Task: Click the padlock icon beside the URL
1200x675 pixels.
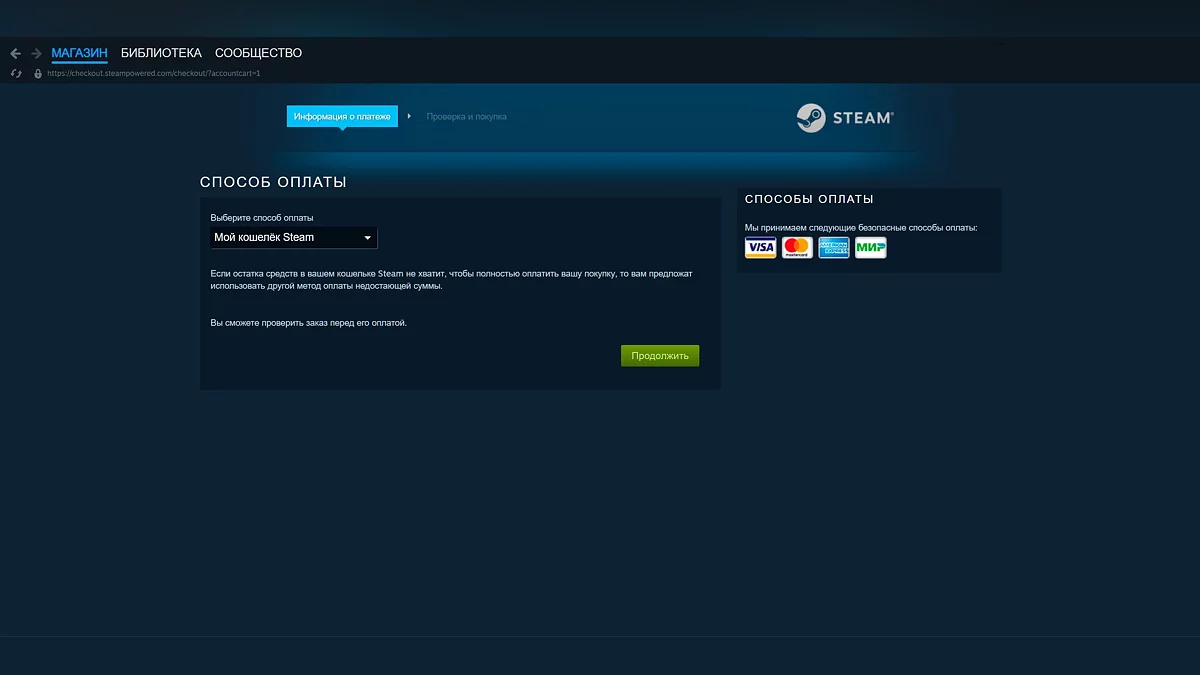Action: [38, 73]
